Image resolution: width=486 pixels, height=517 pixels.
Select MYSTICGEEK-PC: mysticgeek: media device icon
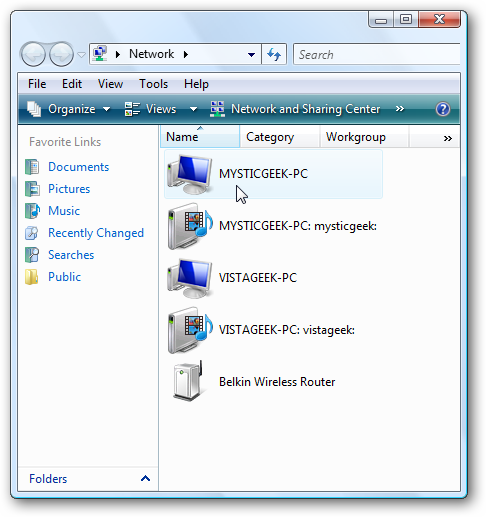(190, 226)
